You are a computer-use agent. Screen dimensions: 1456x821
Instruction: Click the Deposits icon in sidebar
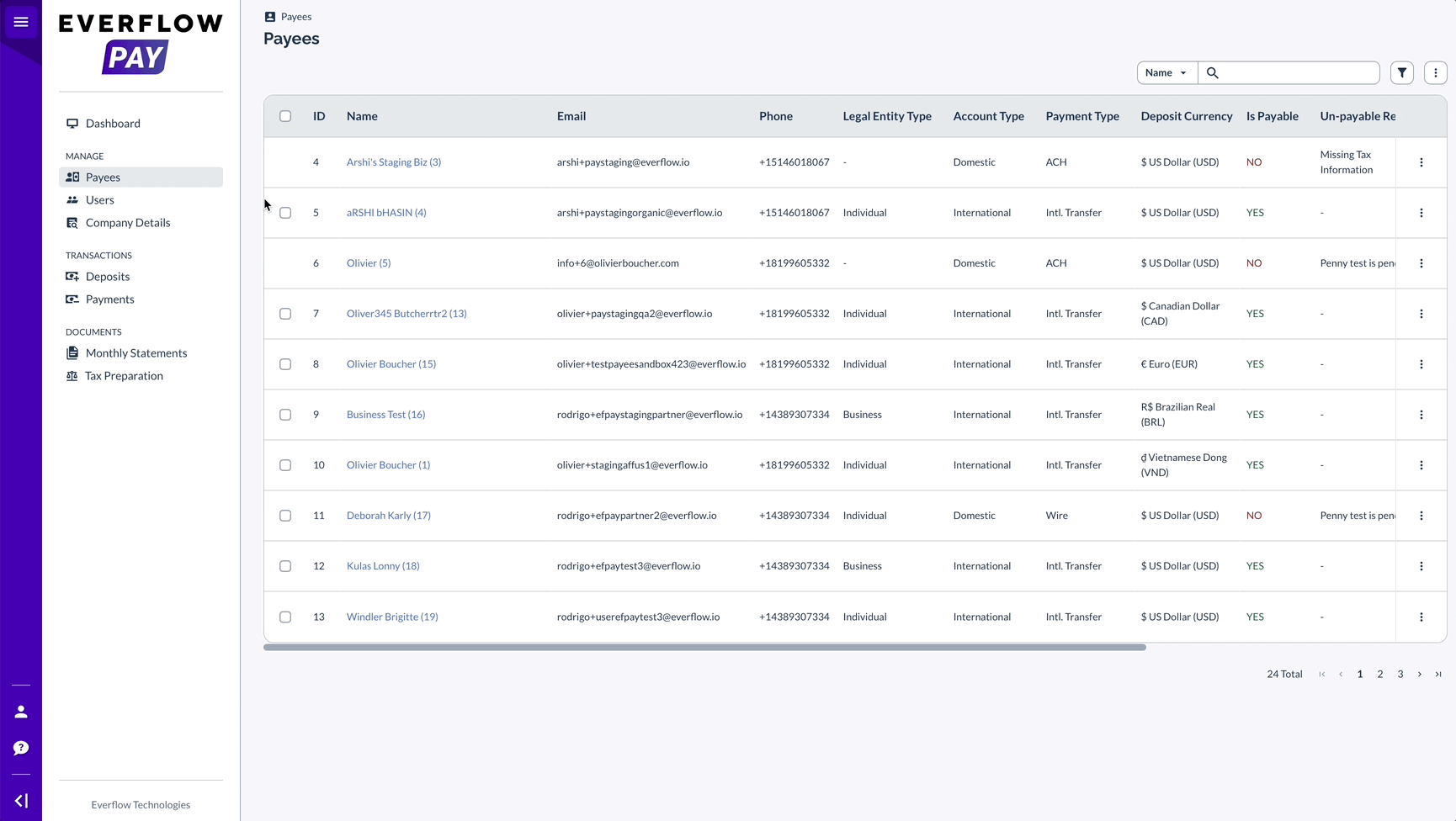(72, 277)
